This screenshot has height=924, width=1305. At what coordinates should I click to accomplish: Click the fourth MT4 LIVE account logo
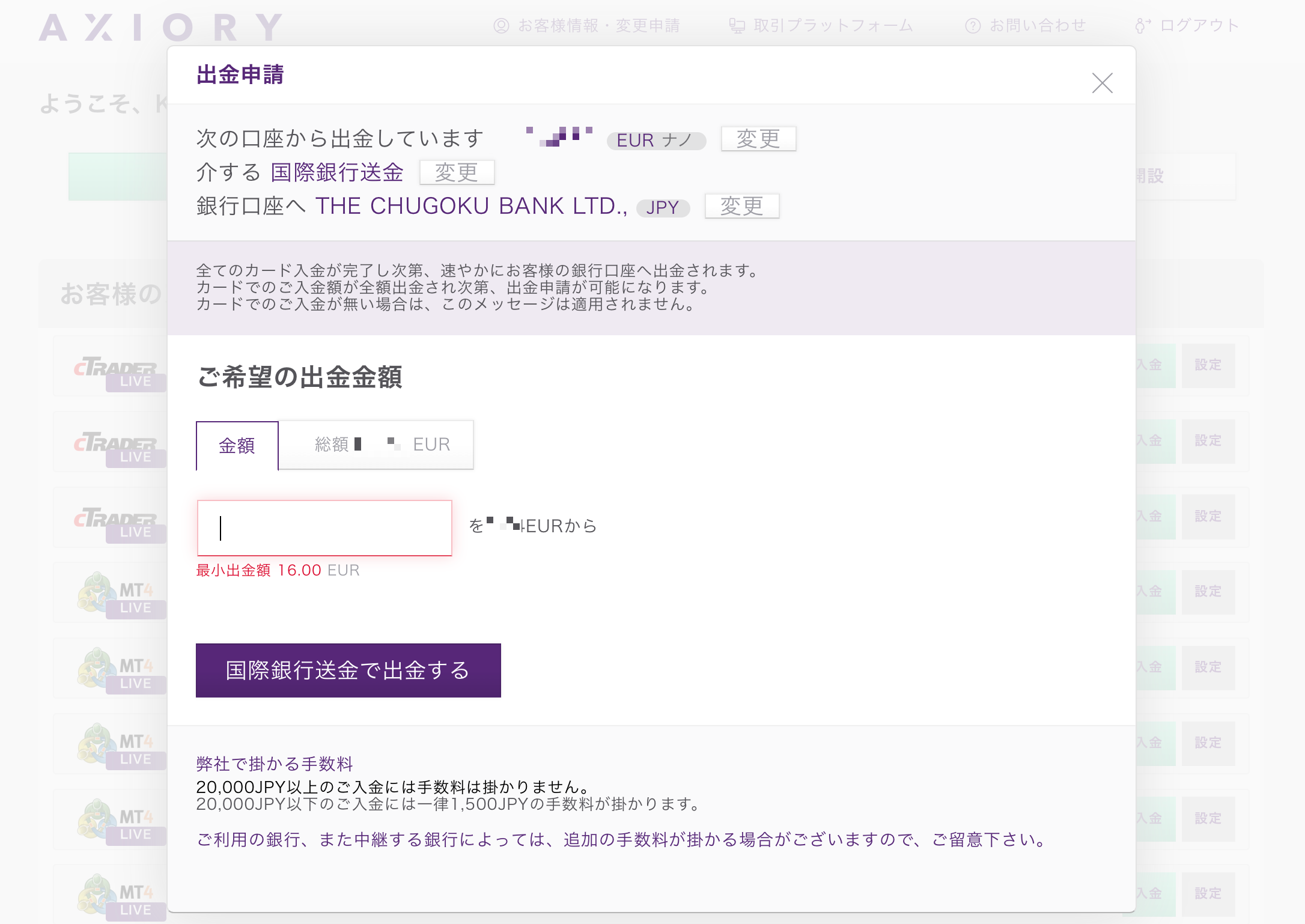pos(120,822)
